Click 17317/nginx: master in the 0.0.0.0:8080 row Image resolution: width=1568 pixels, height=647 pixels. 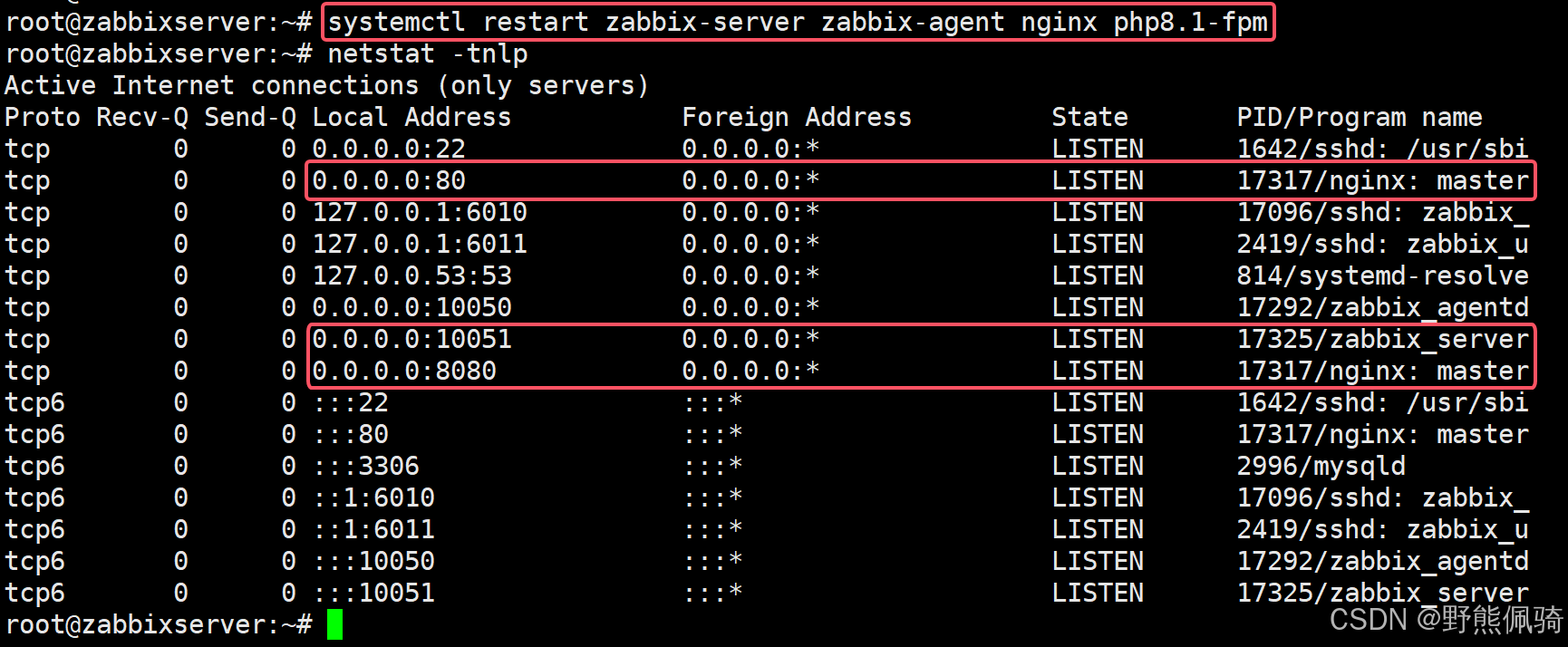pyautogui.click(x=1383, y=371)
